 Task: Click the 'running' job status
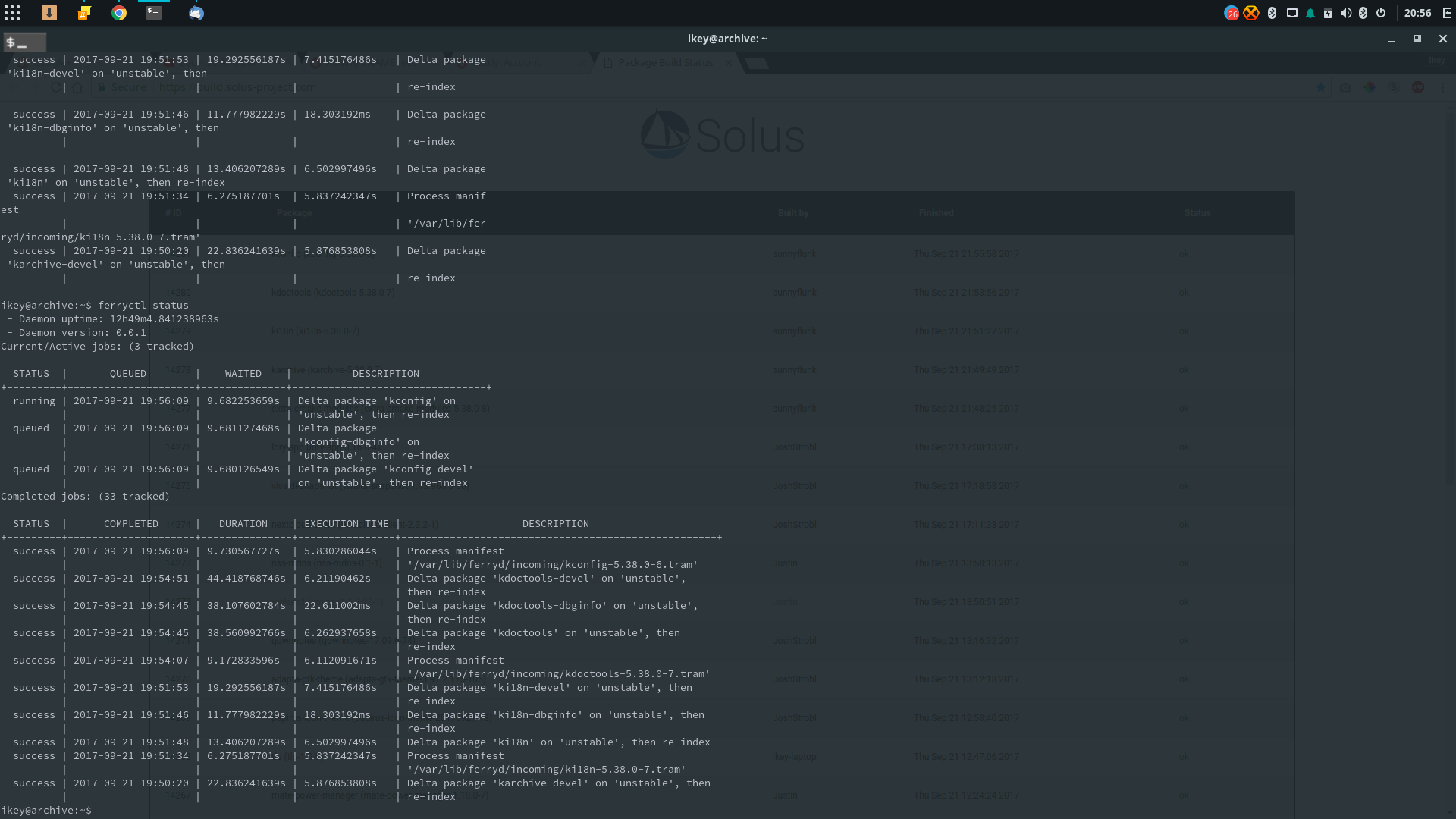tap(34, 401)
